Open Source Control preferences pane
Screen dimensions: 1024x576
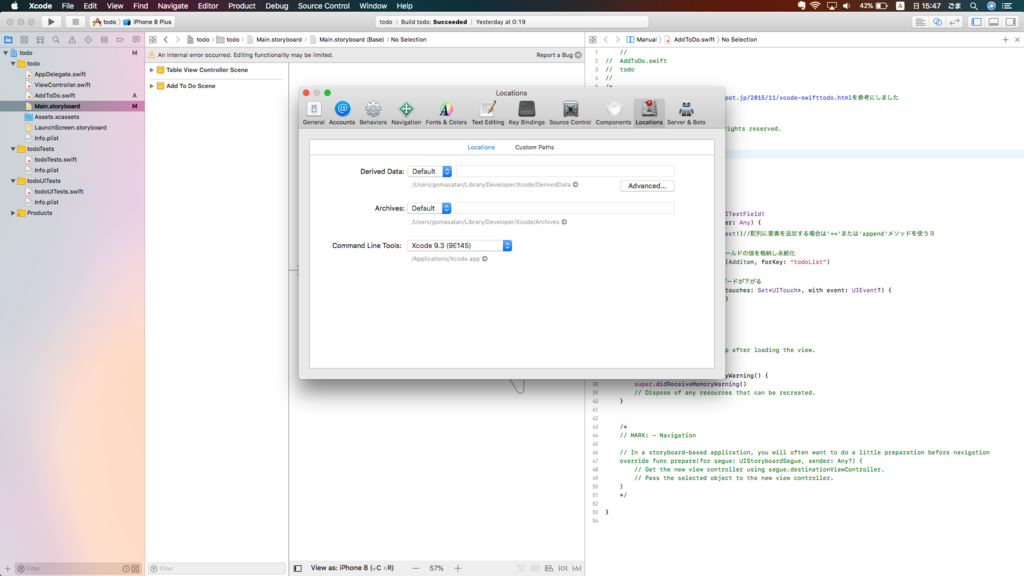570,112
